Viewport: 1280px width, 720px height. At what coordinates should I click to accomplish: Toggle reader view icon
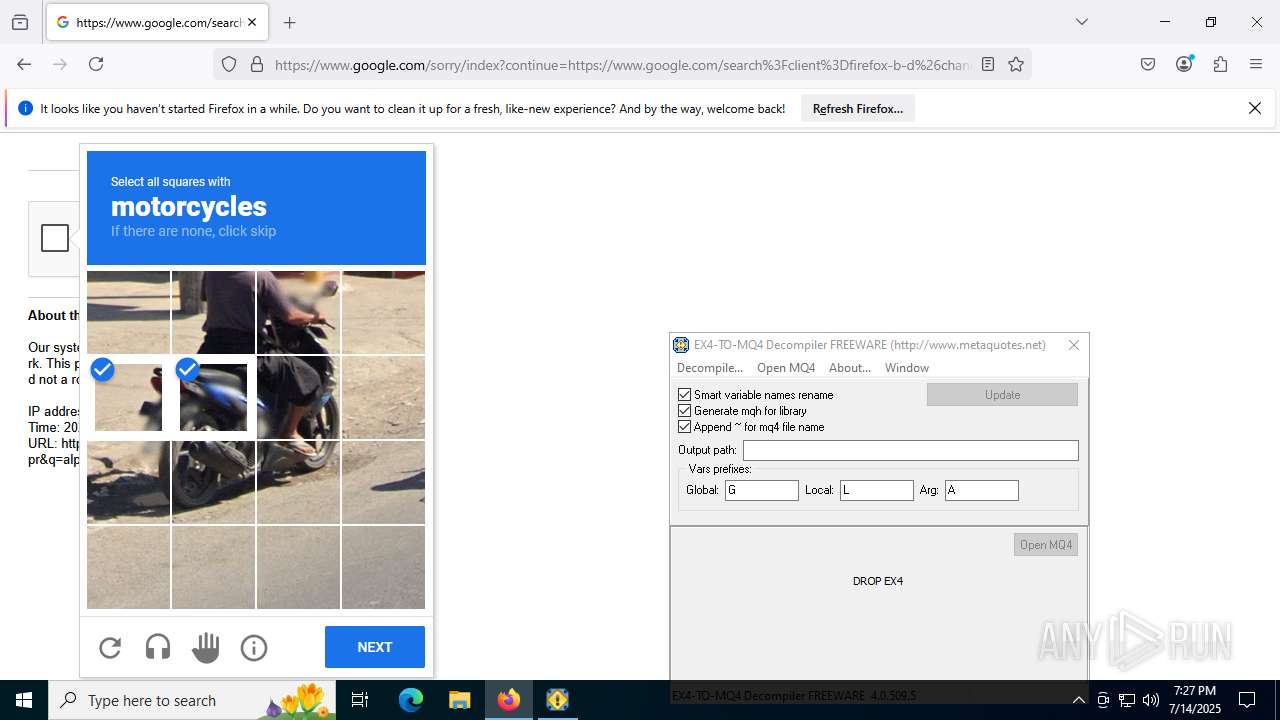pyautogui.click(x=988, y=65)
